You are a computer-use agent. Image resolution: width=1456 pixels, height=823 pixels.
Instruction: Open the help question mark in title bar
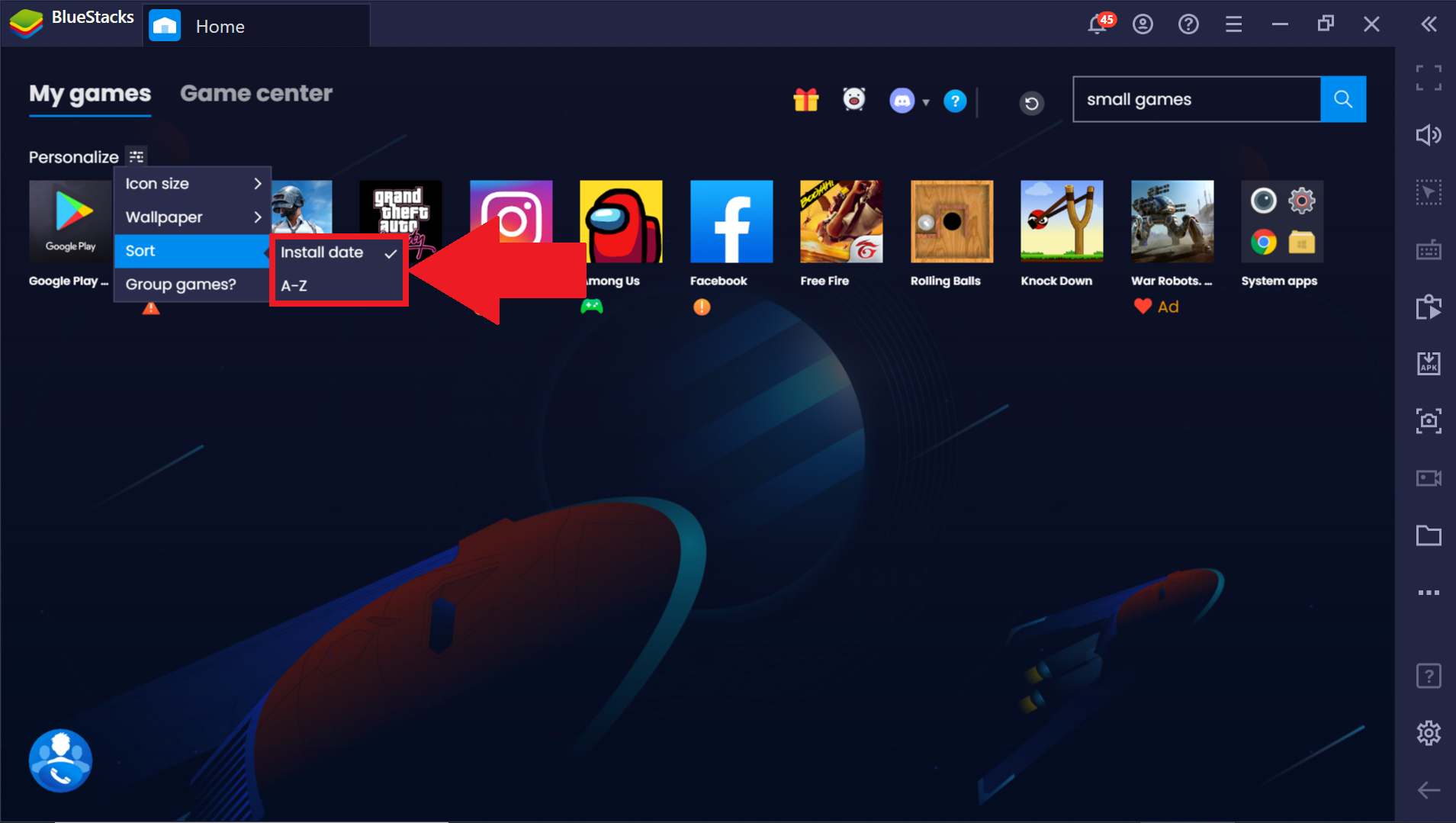coord(1188,24)
